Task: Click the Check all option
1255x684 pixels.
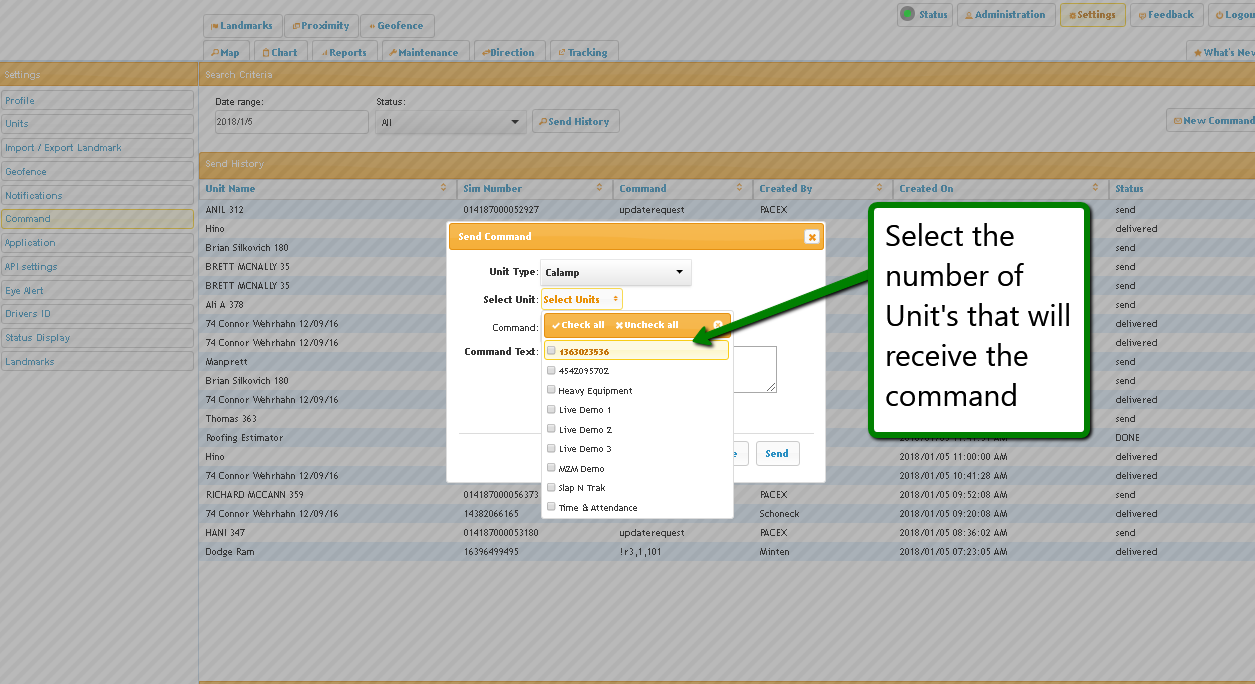Action: pyautogui.click(x=578, y=325)
